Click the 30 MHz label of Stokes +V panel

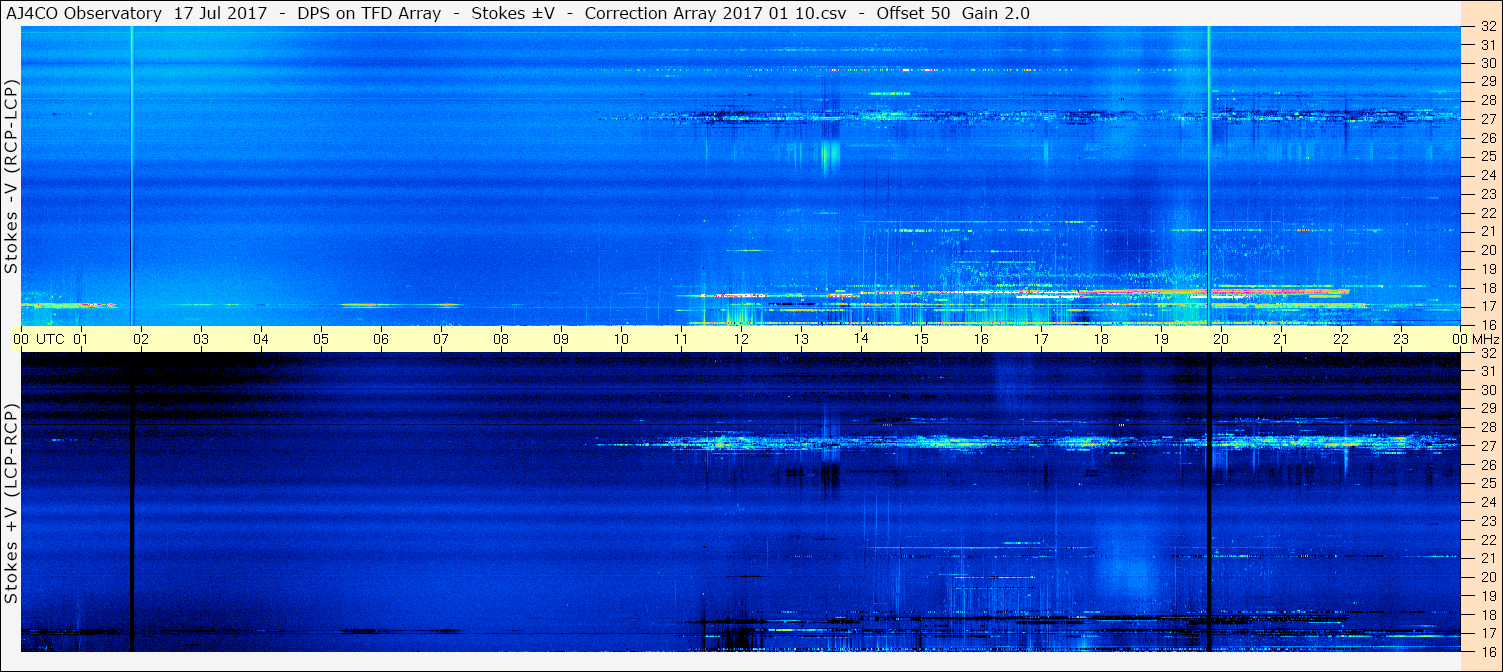(1488, 390)
